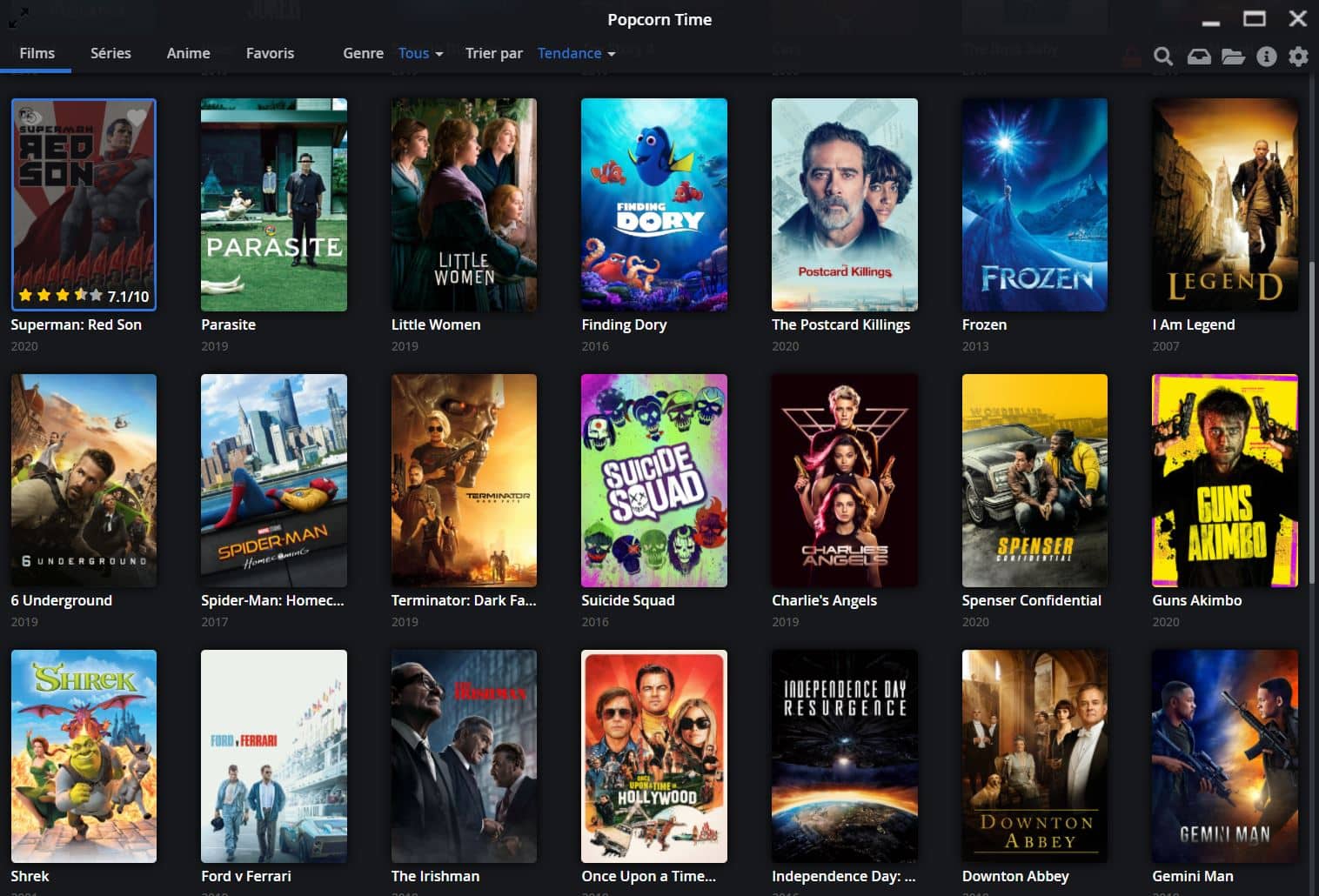1319x896 pixels.
Task: Select the Gemini Man poster
Action: [x=1225, y=756]
